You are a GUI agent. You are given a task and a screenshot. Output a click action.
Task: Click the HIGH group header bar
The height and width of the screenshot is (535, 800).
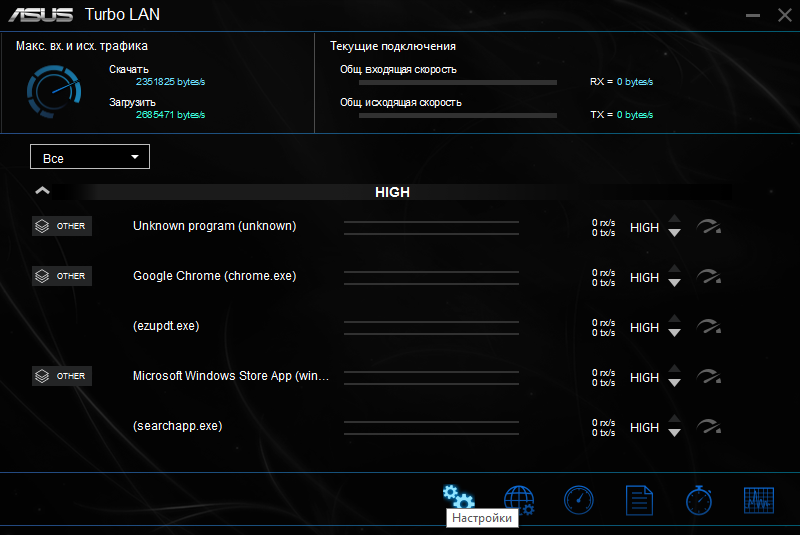392,192
